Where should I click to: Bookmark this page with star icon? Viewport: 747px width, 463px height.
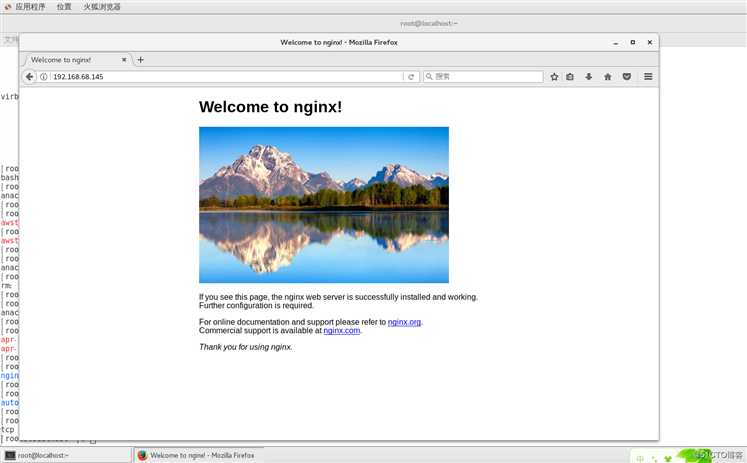pos(554,77)
